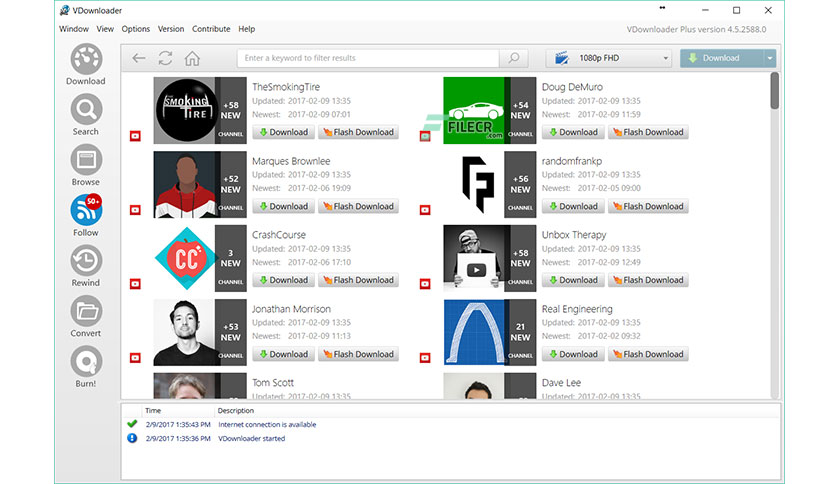
Task: Expand the main Download button arrow
Action: pyautogui.click(x=770, y=58)
